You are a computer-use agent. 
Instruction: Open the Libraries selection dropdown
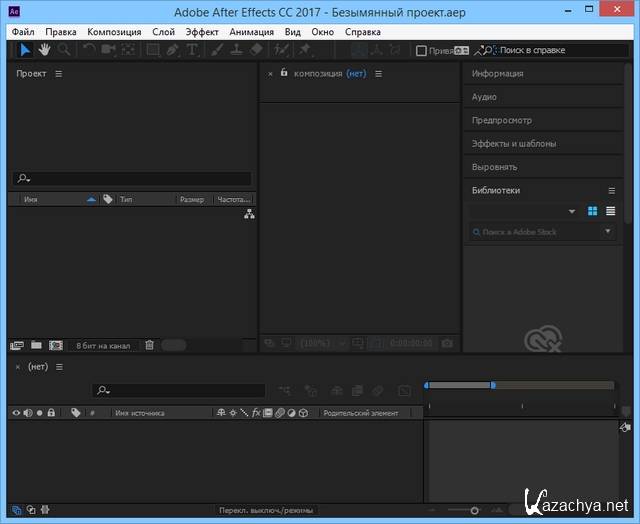point(572,211)
